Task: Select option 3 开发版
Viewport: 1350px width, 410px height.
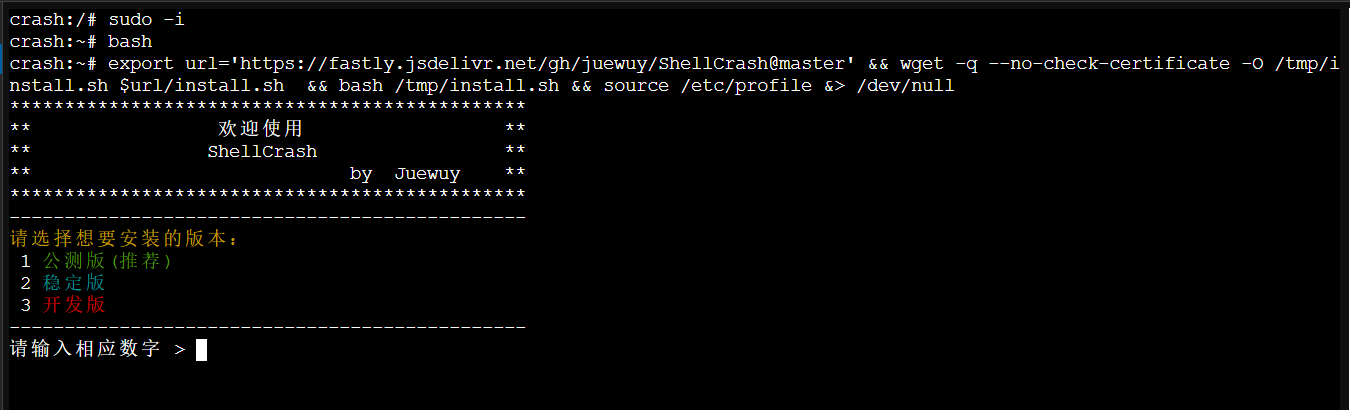Action: [x=63, y=305]
